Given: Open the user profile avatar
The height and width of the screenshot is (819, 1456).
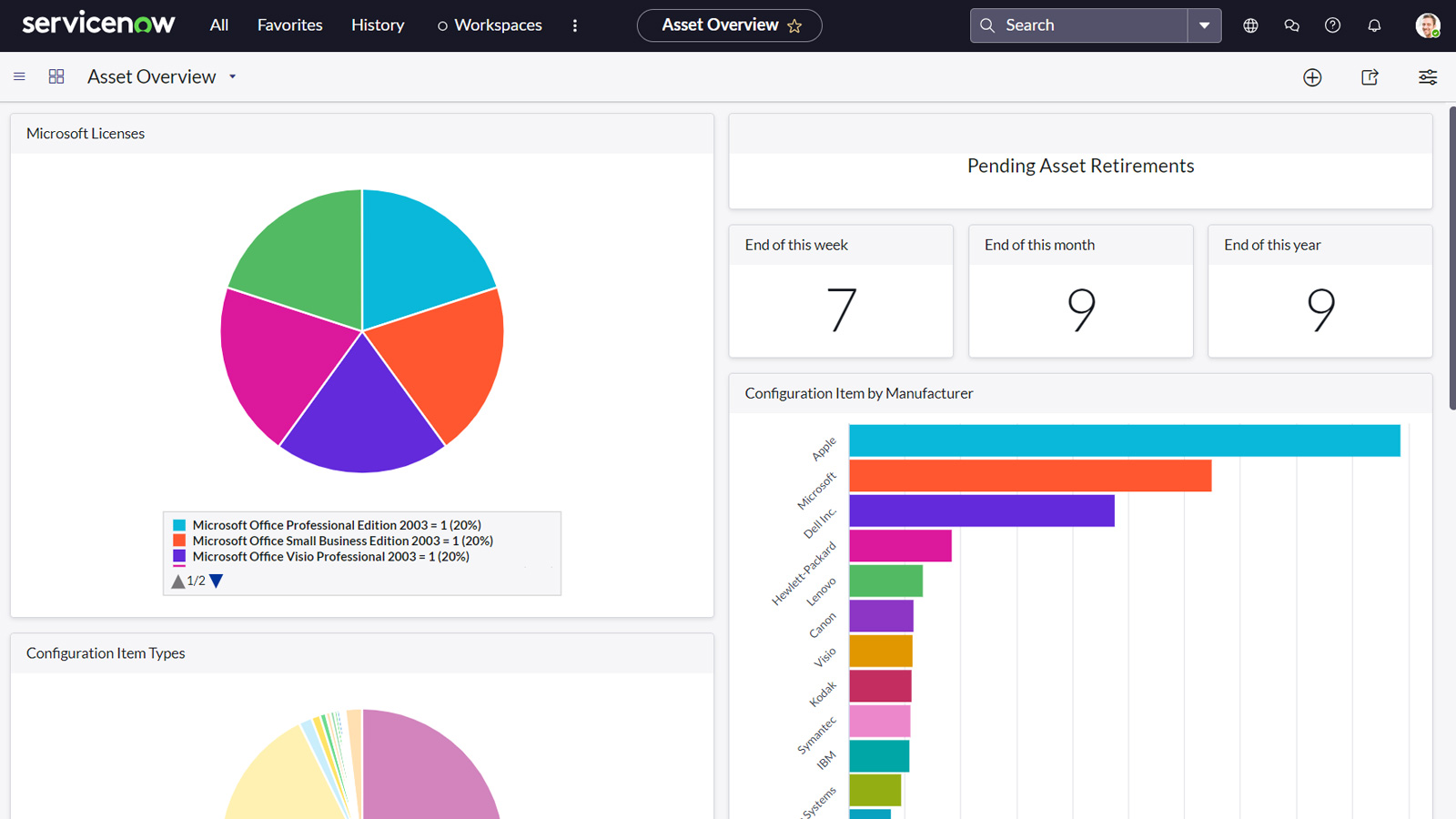Looking at the screenshot, I should coord(1428,25).
